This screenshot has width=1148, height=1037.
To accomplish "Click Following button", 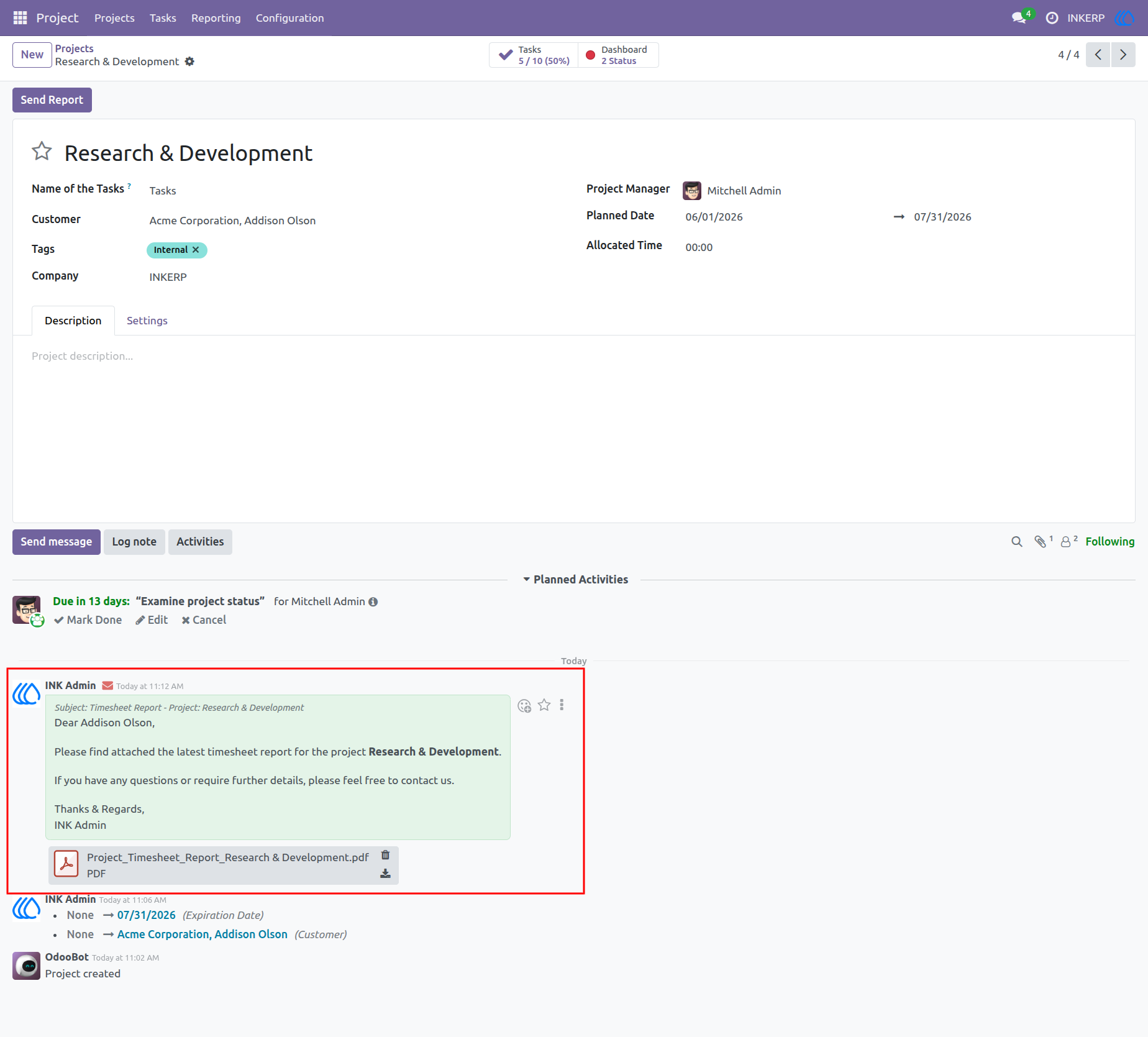I will pyautogui.click(x=1109, y=542).
